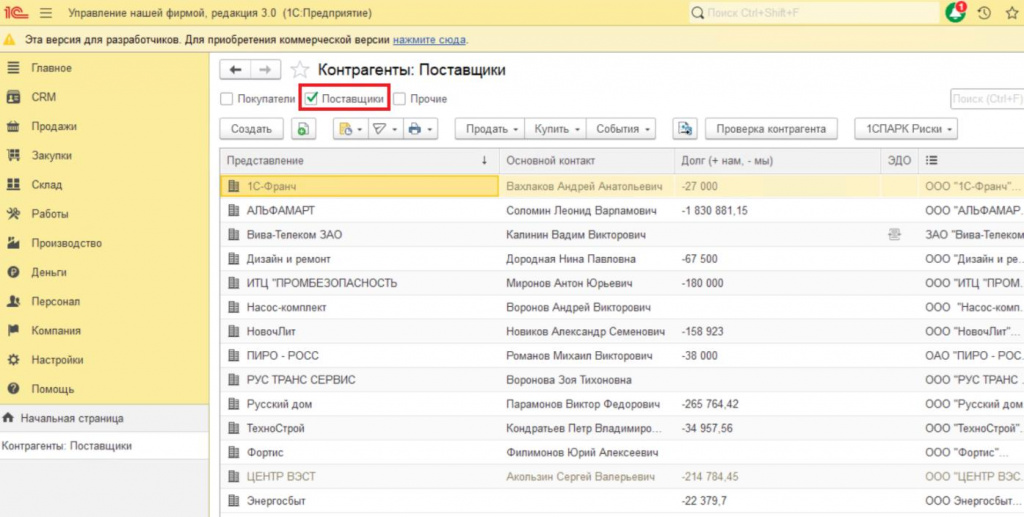1024x517 pixels.
Task: Click the green copy-create document icon
Action: pyautogui.click(x=303, y=129)
